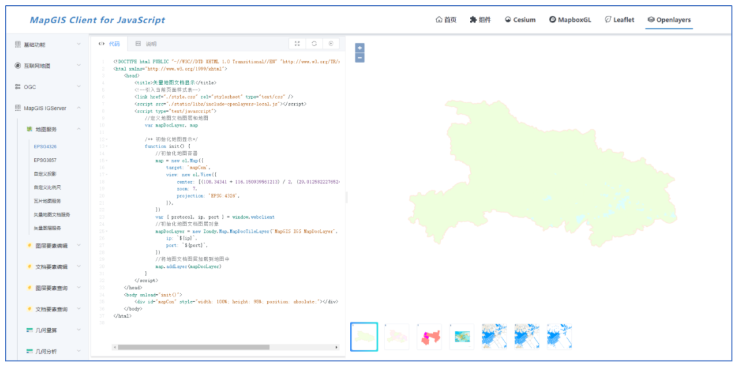737x365 pixels.
Task: Click the 互联网地图 sidebar icon
Action: [18, 66]
